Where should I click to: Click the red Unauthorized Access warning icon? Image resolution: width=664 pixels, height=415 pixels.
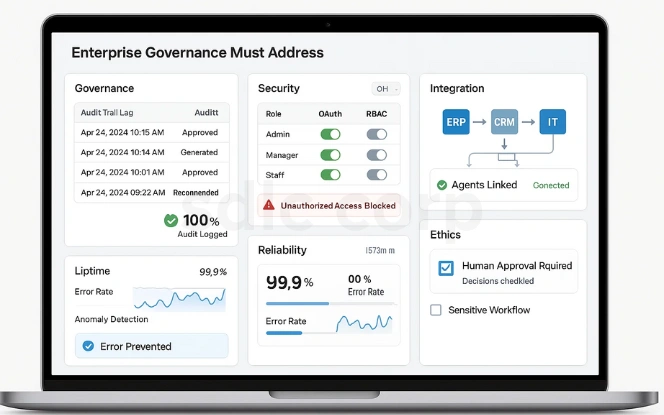(268, 205)
